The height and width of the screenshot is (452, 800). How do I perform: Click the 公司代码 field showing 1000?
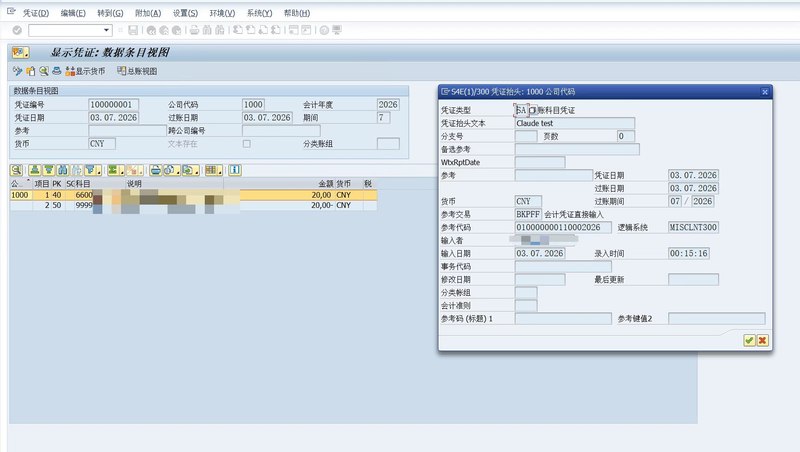point(253,105)
